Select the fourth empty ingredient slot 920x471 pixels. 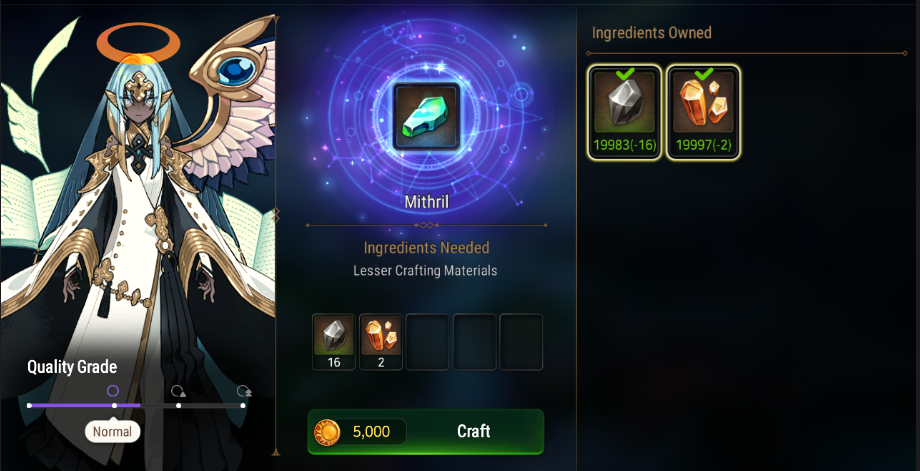[x=475, y=342]
